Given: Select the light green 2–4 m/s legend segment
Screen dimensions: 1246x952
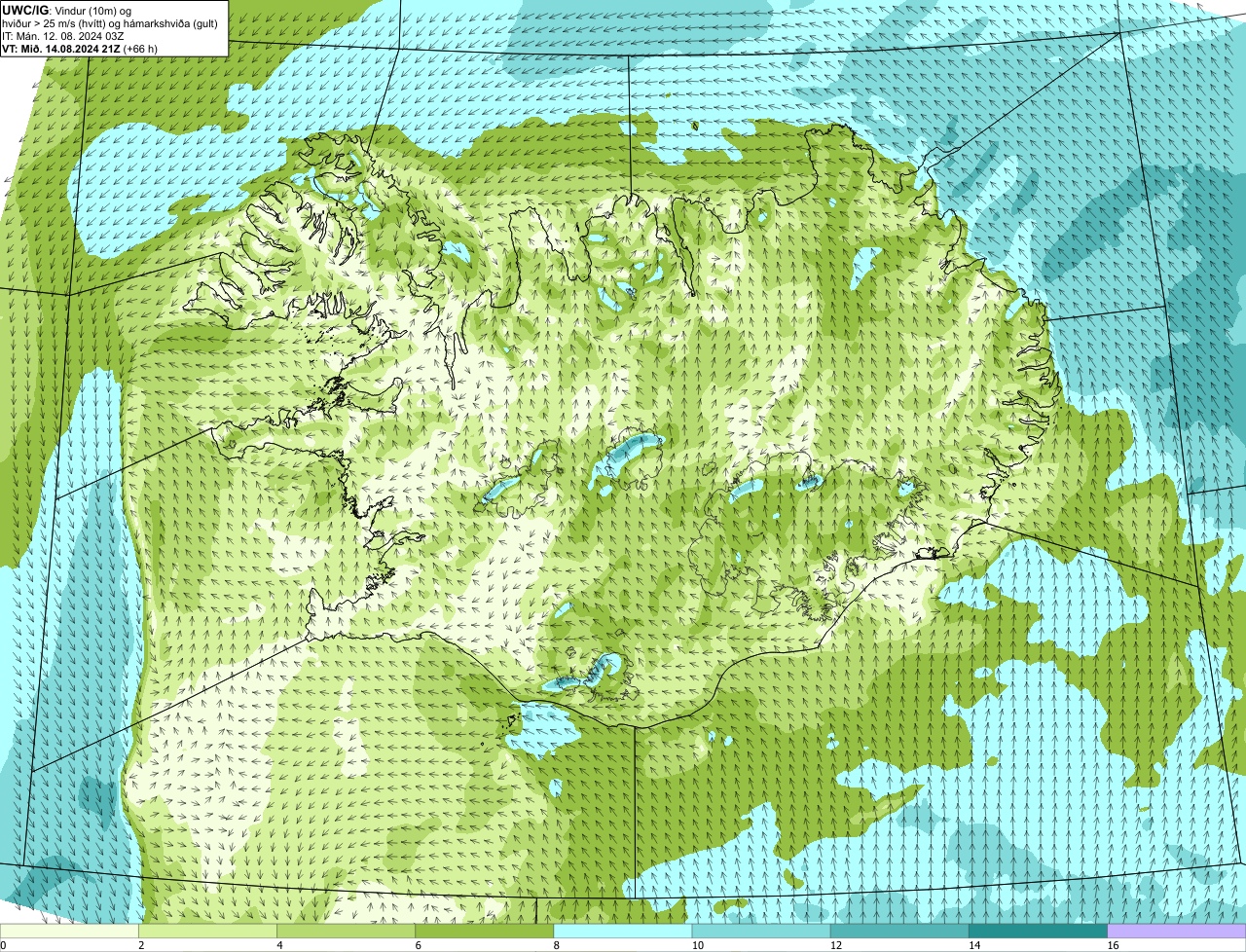Looking at the screenshot, I should click(x=208, y=932).
